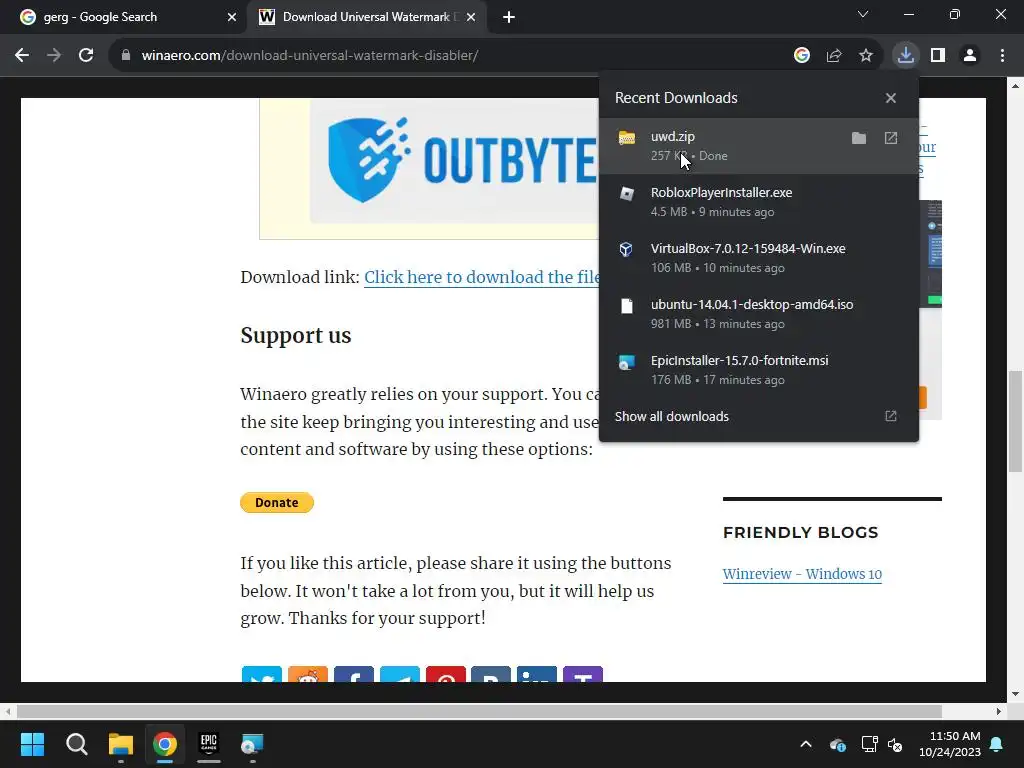Click the Google icon in the address bar
The width and height of the screenshot is (1024, 768).
click(802, 56)
